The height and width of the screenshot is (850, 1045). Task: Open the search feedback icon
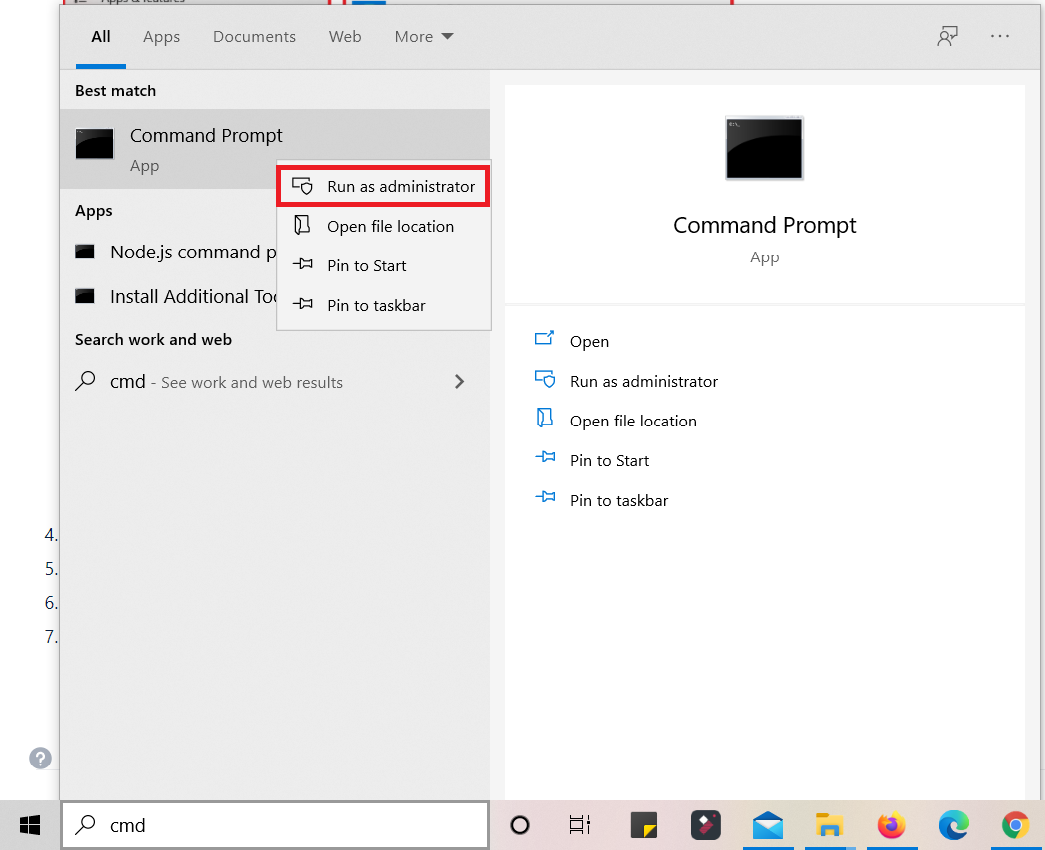click(x=947, y=37)
